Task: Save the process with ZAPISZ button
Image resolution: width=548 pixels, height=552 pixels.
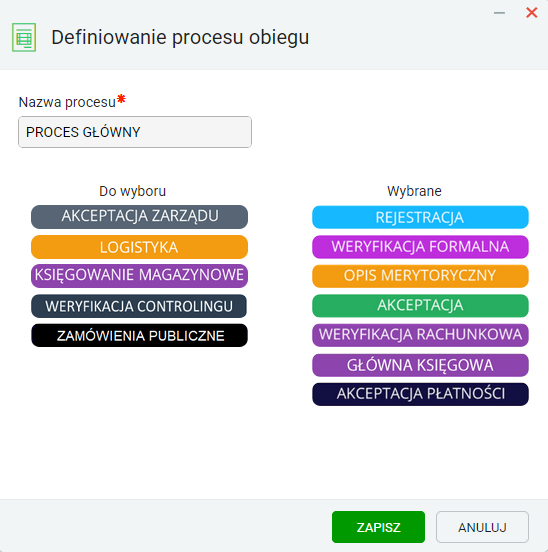Action: (x=378, y=527)
